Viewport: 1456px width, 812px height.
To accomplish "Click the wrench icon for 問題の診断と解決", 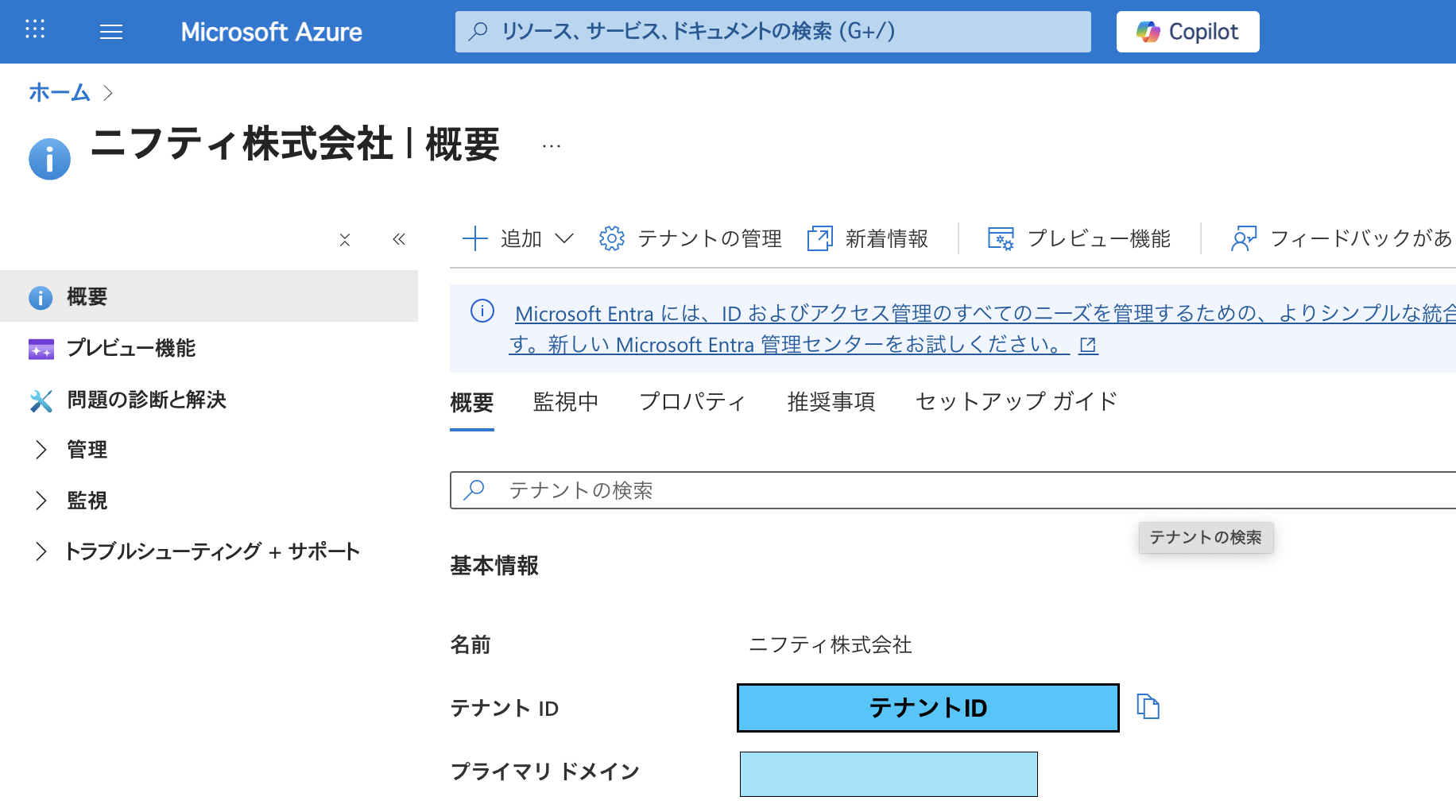I will (41, 400).
